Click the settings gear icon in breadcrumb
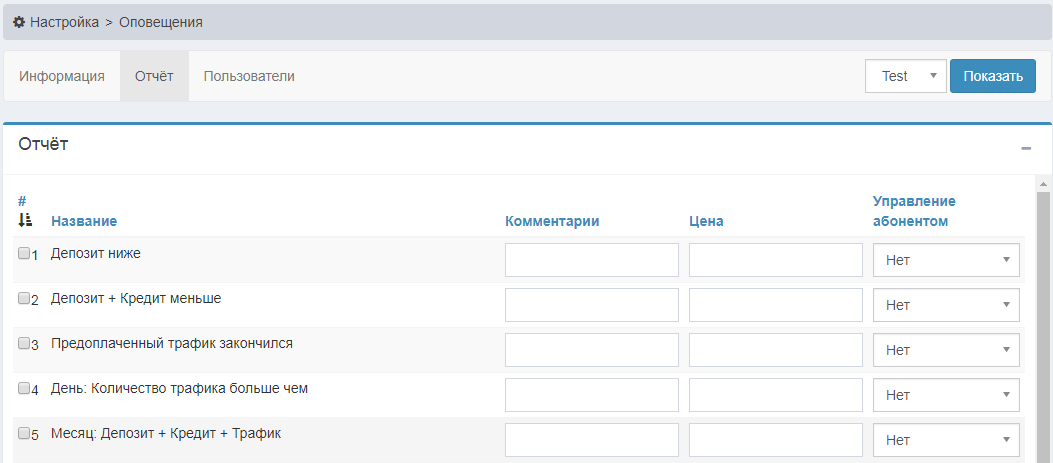Image resolution: width=1053 pixels, height=463 pixels. (x=19, y=22)
